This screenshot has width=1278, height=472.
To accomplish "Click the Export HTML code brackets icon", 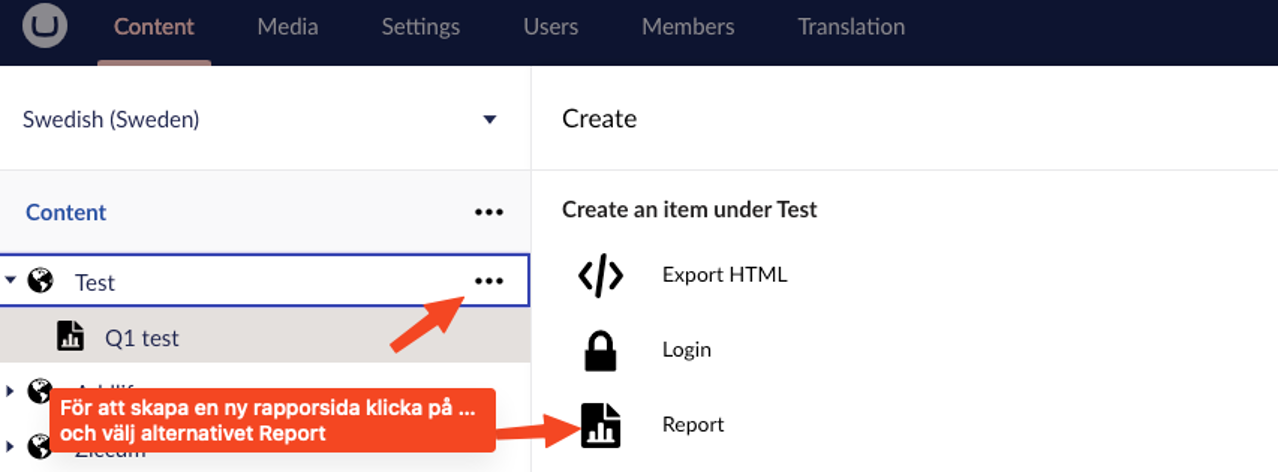I will pos(600,275).
